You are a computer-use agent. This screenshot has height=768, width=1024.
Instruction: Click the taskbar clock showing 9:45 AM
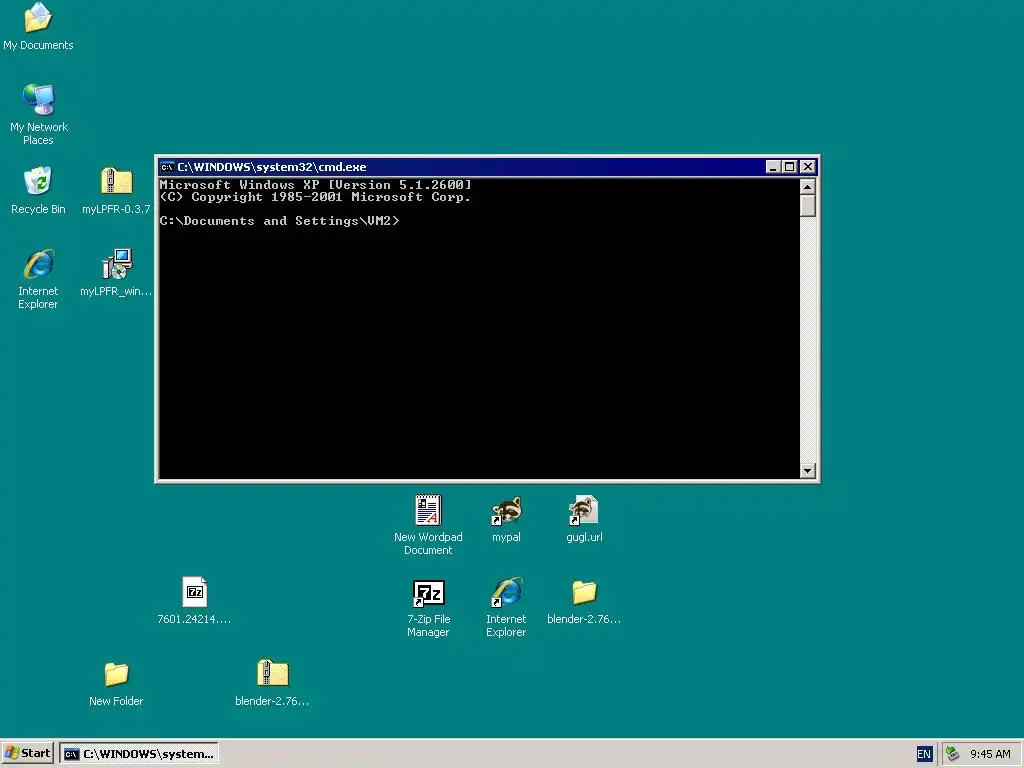tap(990, 754)
